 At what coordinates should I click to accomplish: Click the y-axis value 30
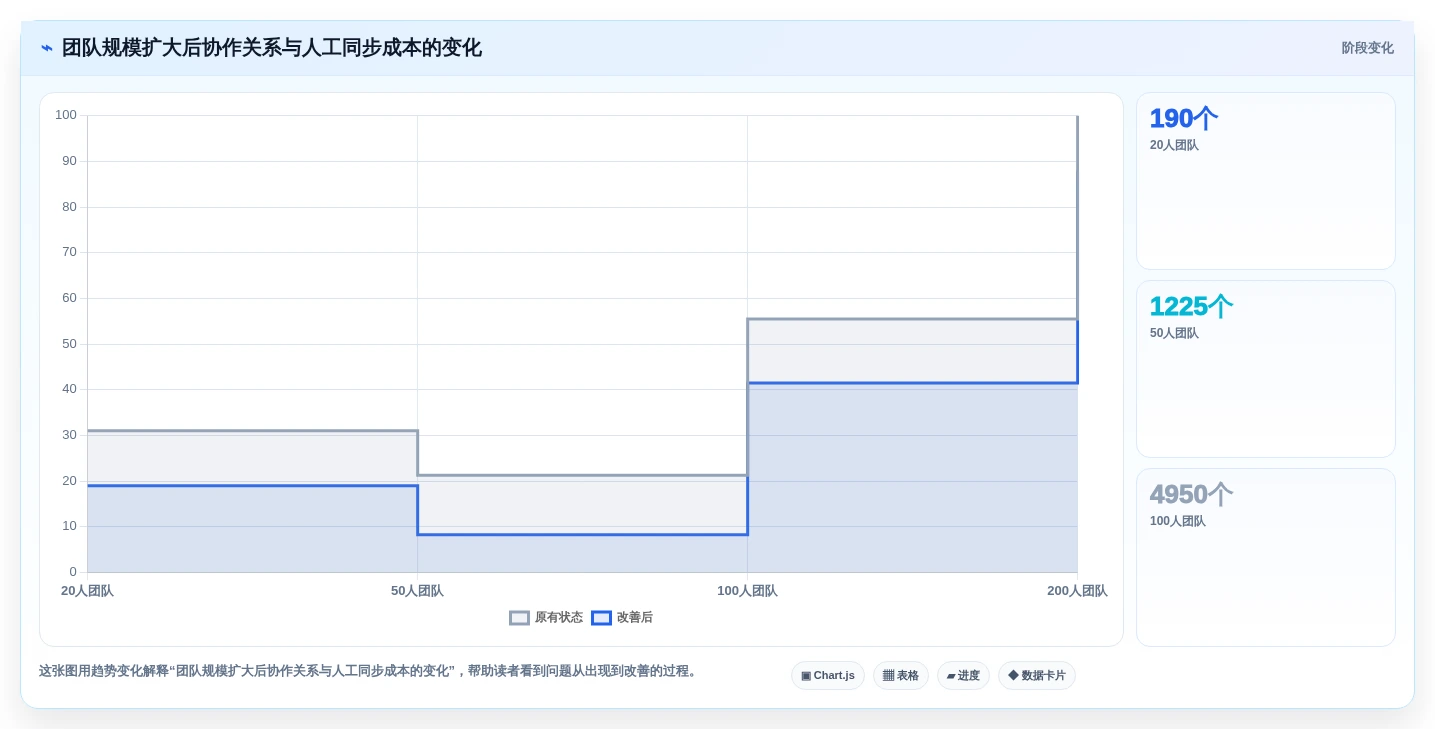[x=69, y=435]
